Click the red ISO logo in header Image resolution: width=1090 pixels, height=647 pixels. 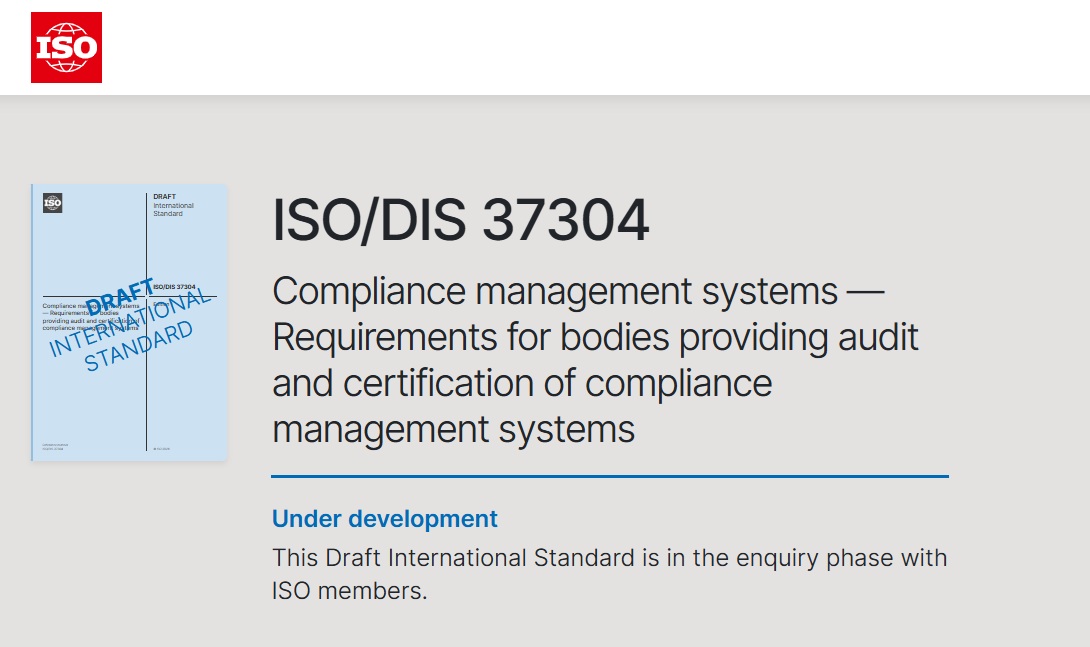click(66, 47)
